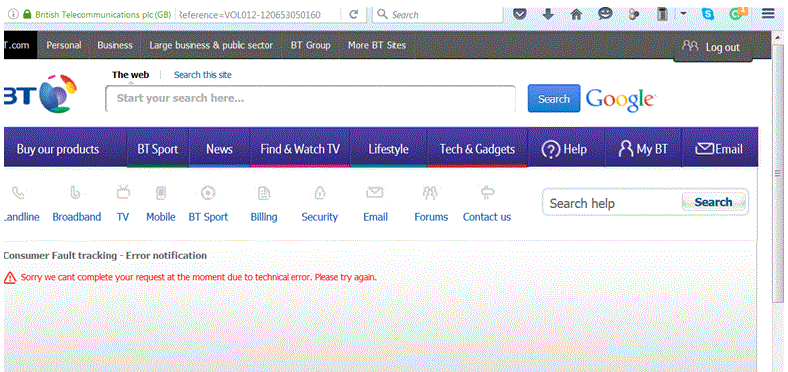
Task: Focus the Search help input field
Action: coord(612,203)
